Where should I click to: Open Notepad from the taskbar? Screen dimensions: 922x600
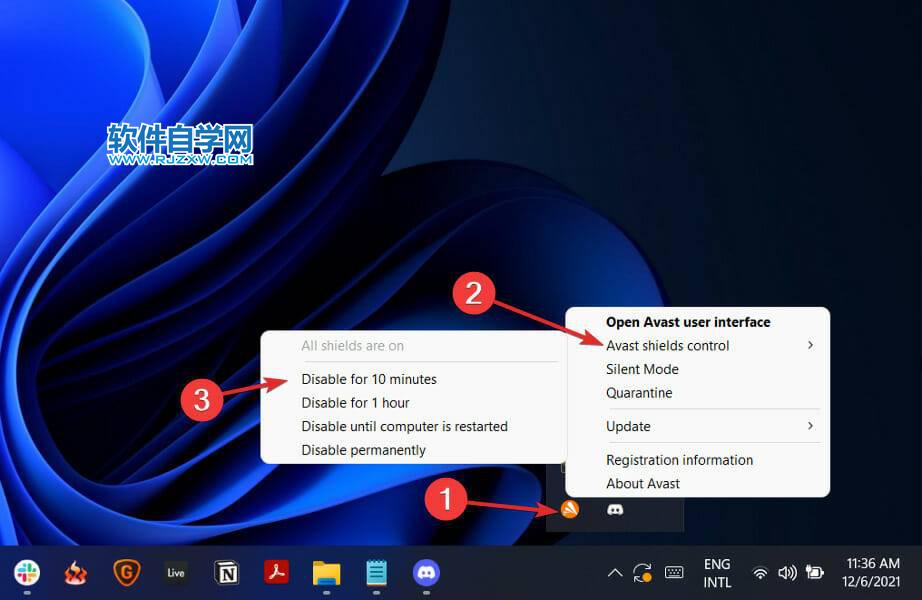376,572
